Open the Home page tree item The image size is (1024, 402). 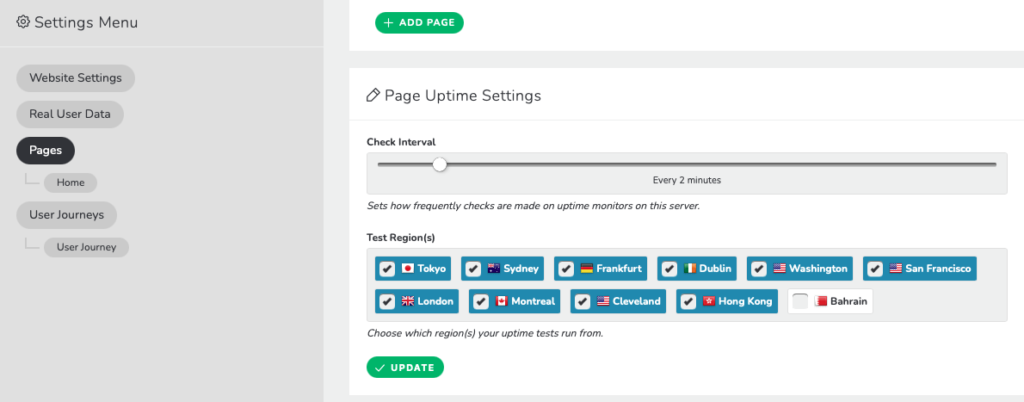(x=71, y=183)
